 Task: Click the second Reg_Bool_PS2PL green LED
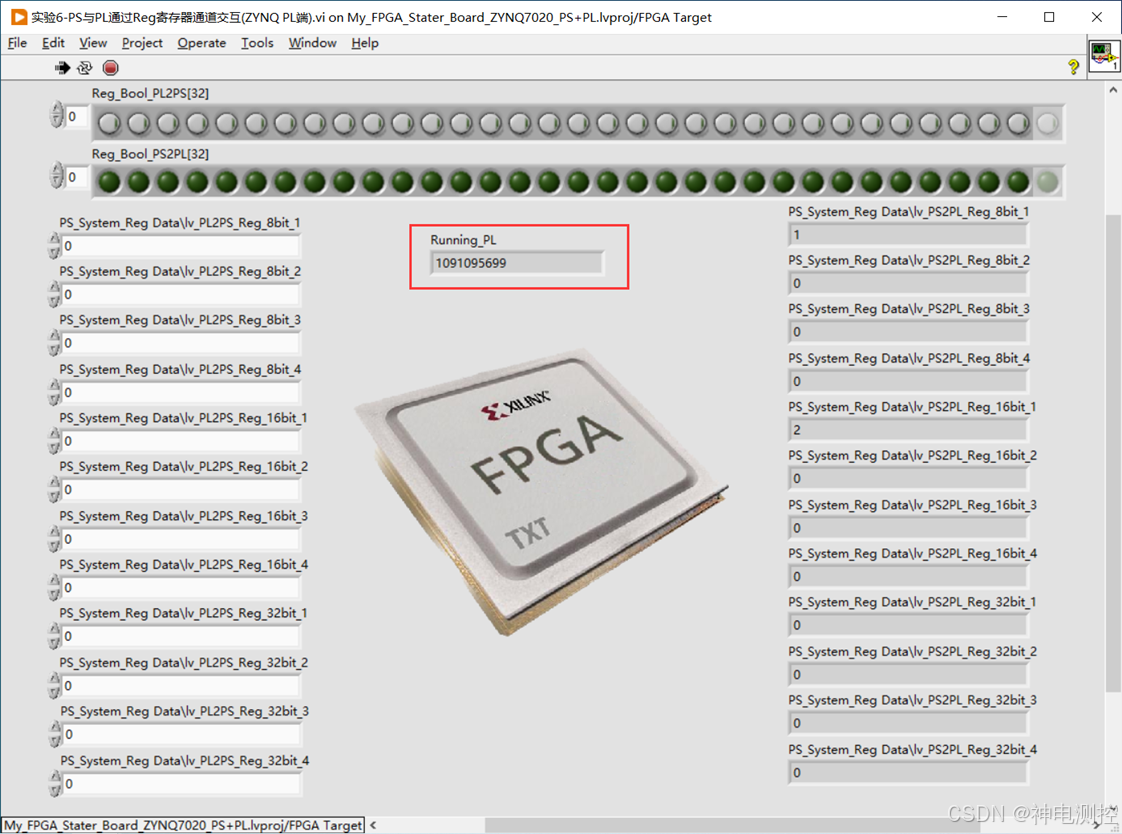point(139,182)
